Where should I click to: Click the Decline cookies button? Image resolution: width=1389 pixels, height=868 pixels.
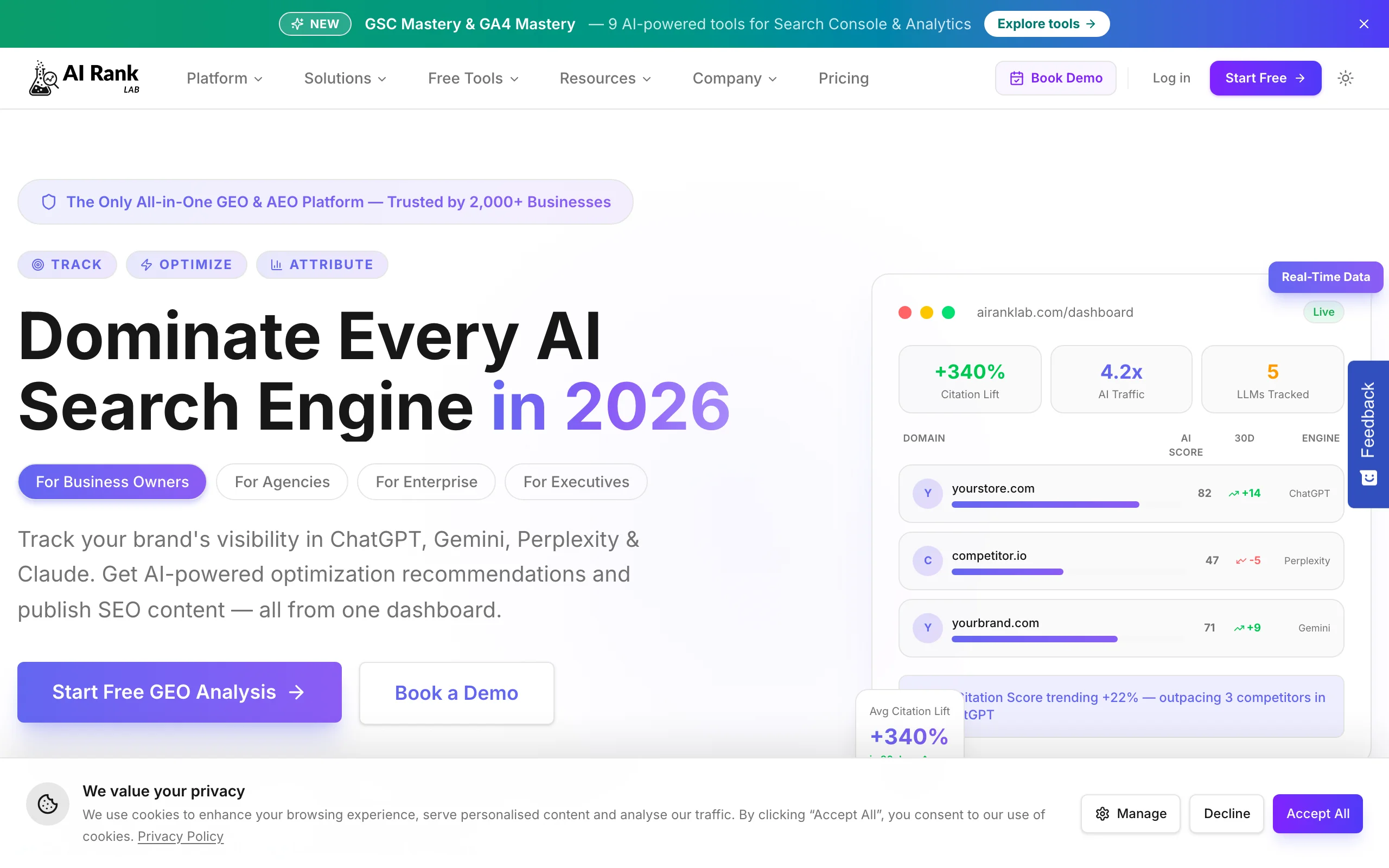coord(1226,813)
